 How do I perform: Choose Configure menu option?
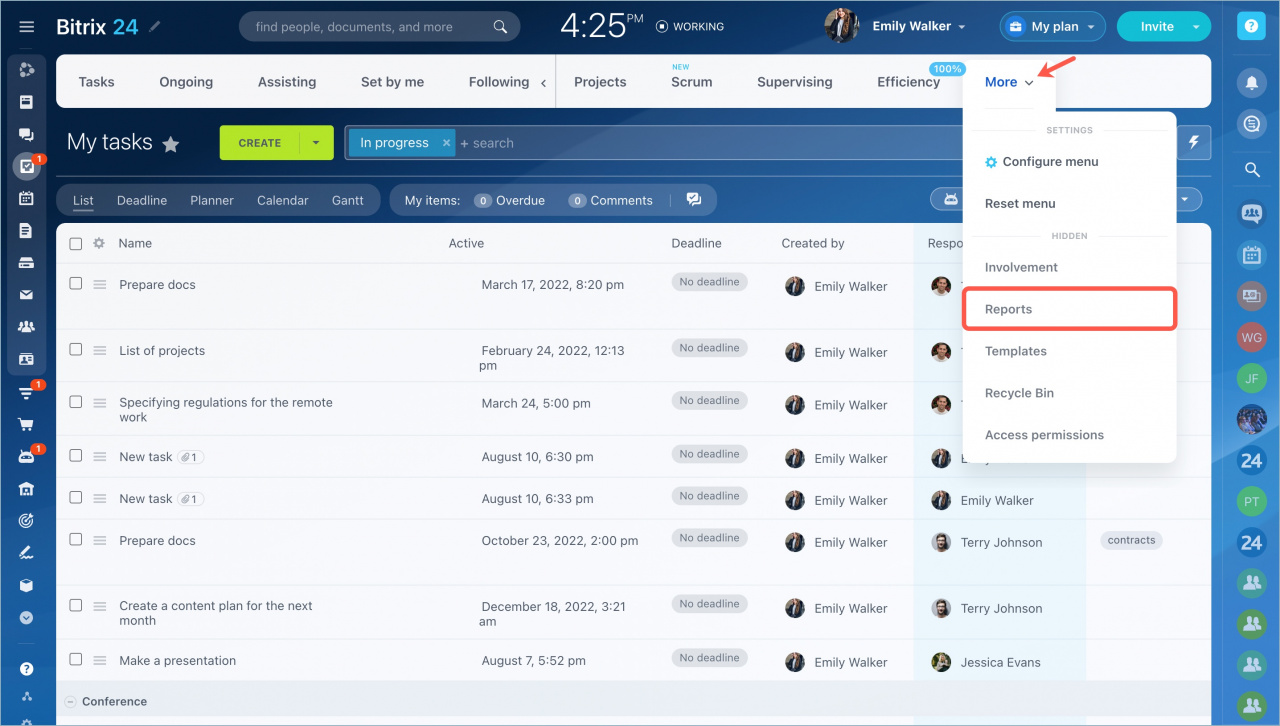1050,161
